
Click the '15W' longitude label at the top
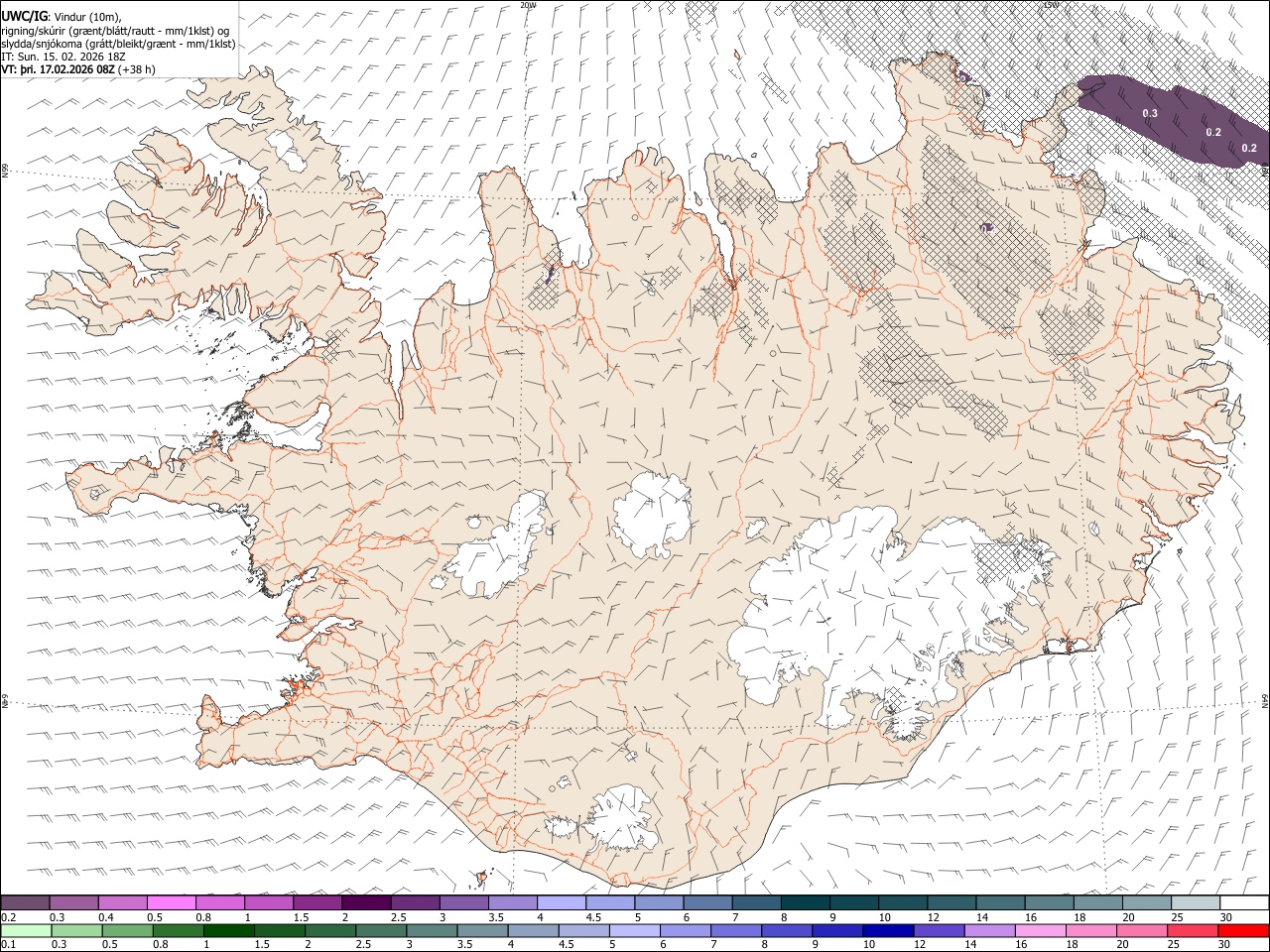pos(1051,5)
